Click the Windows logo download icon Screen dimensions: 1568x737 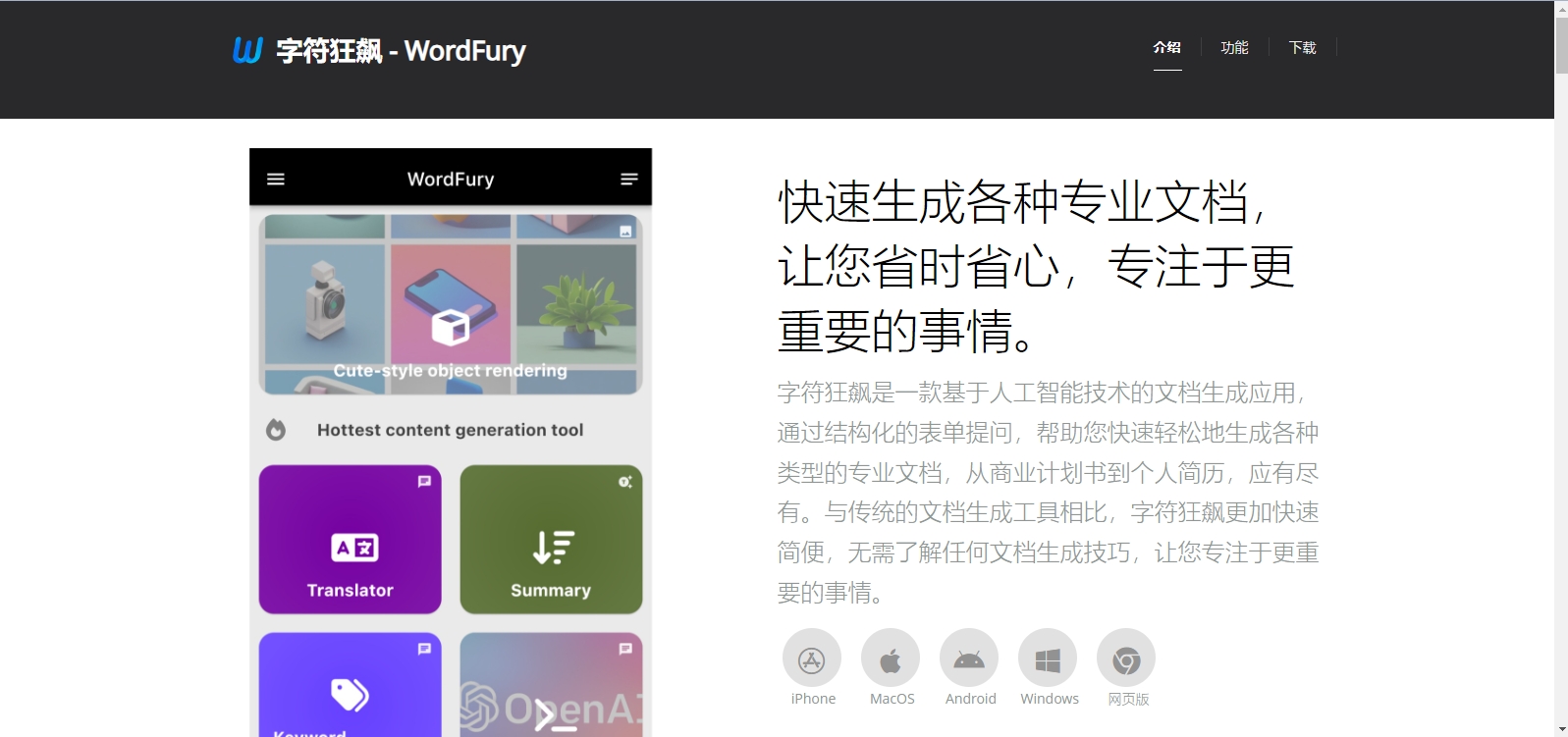[x=1048, y=658]
